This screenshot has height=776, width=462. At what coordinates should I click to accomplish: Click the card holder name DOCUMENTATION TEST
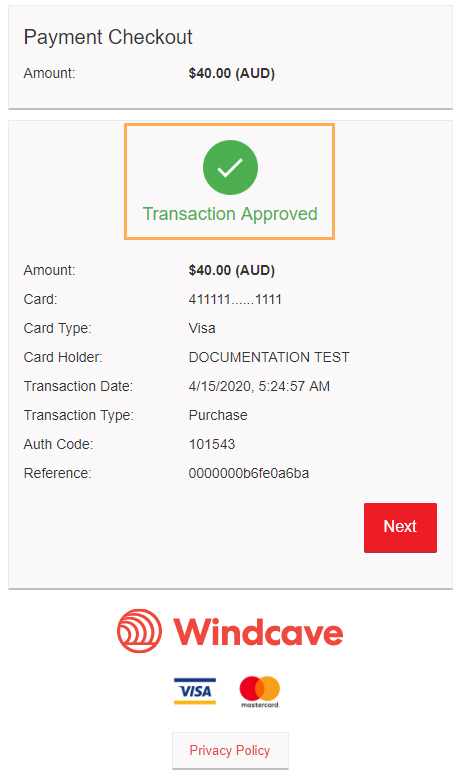click(269, 357)
